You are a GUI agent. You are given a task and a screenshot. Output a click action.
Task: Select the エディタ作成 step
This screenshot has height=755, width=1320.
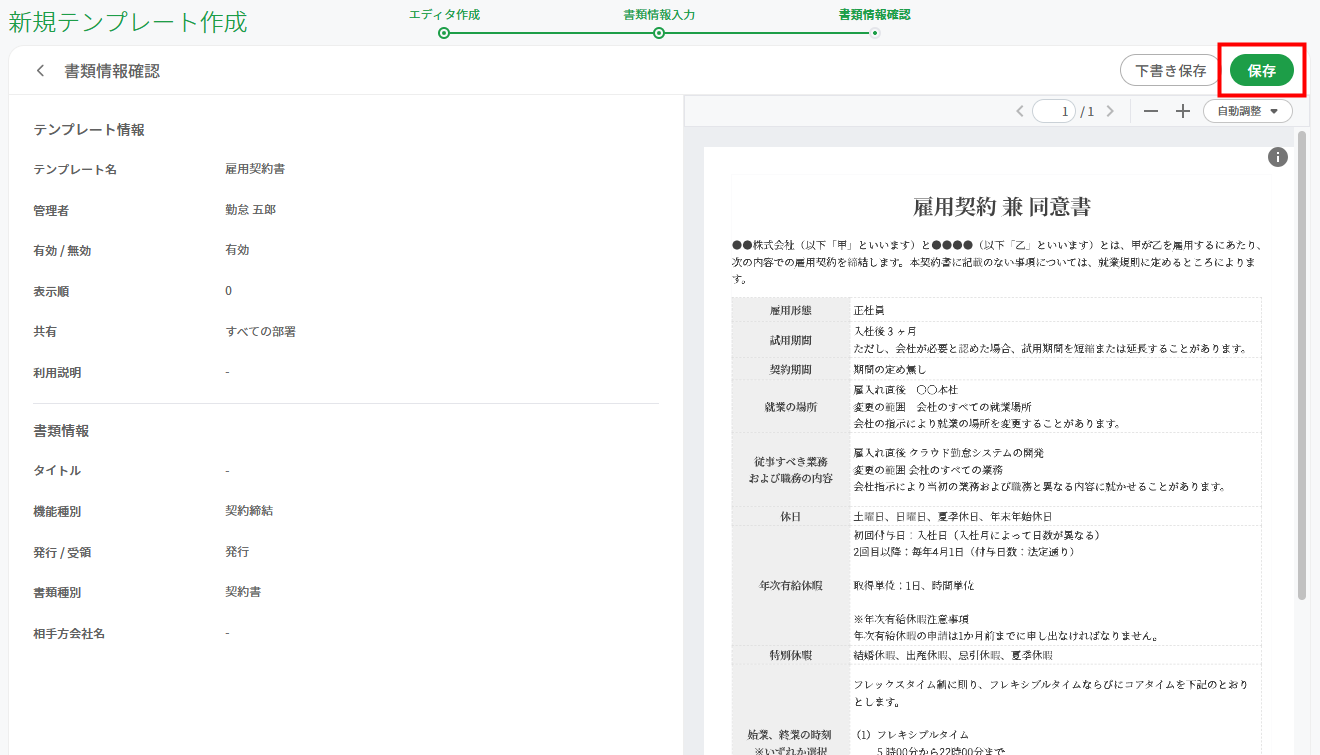point(444,15)
